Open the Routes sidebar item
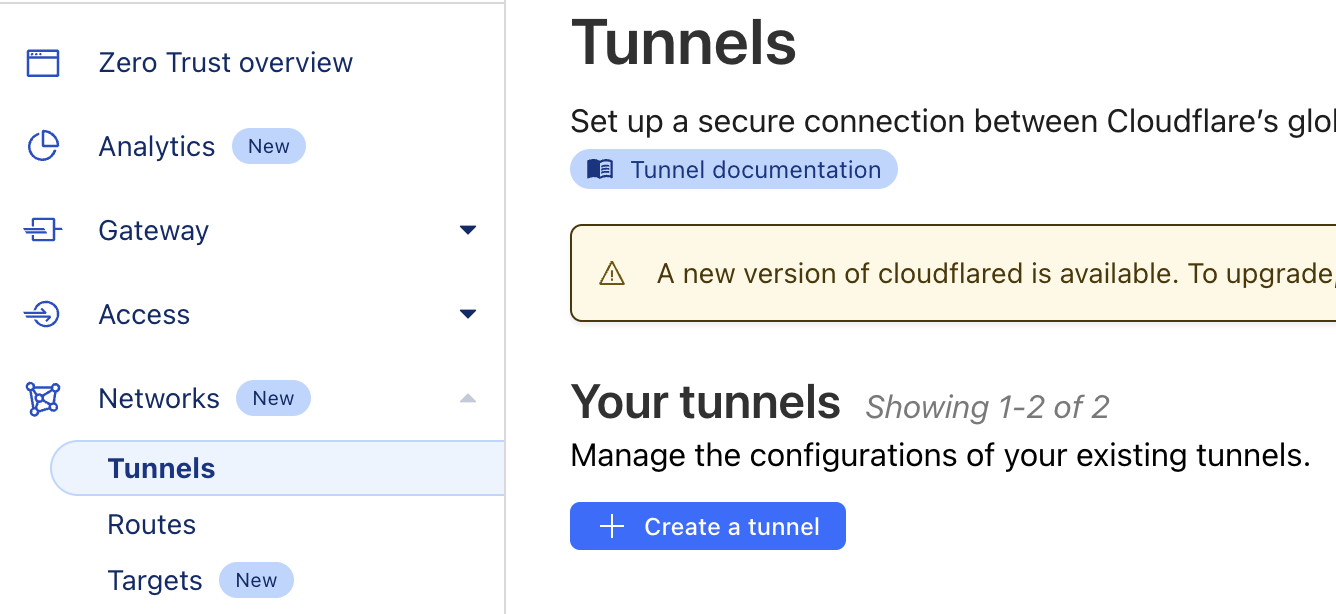1336x614 pixels. coord(152,525)
